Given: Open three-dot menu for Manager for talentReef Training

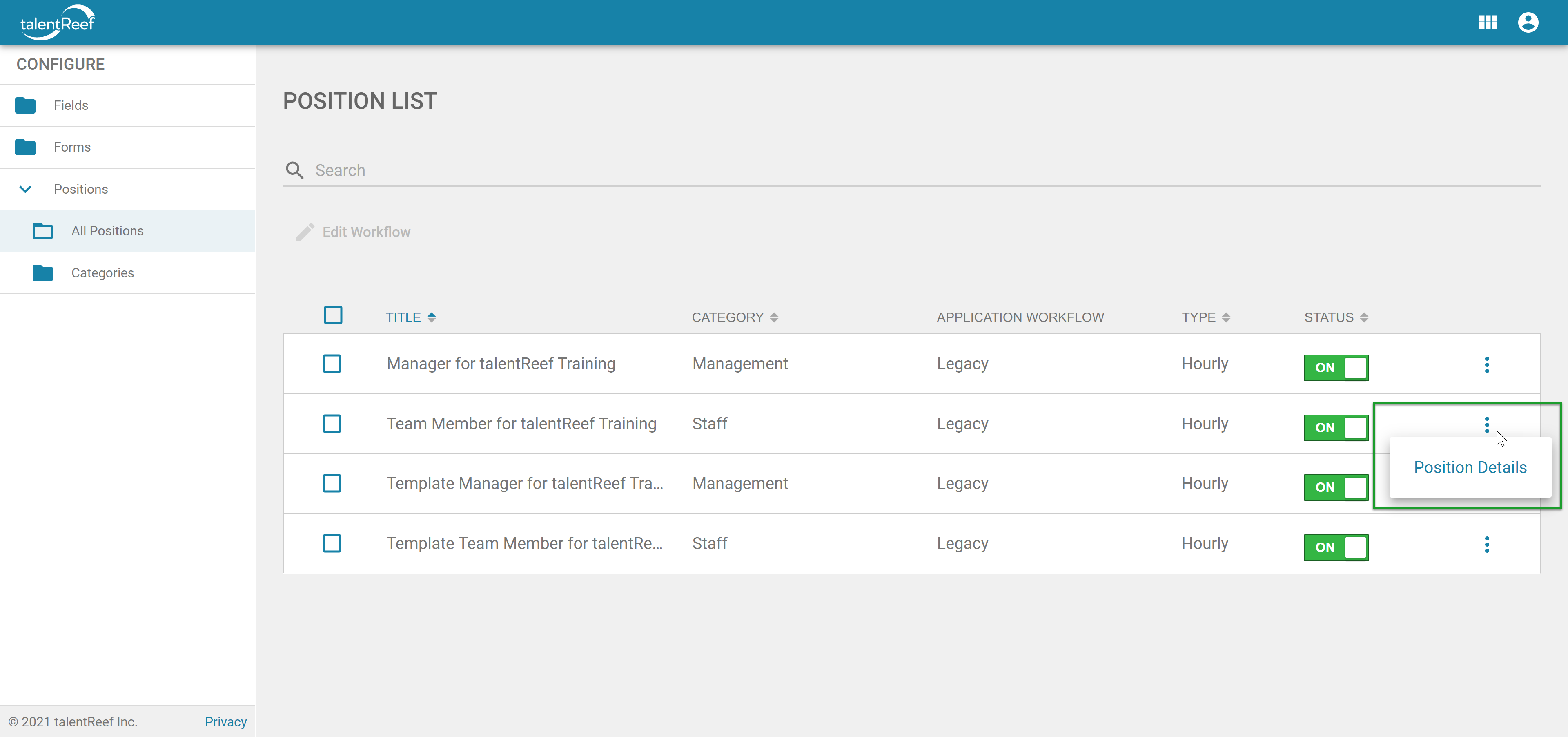Looking at the screenshot, I should pos(1486,365).
